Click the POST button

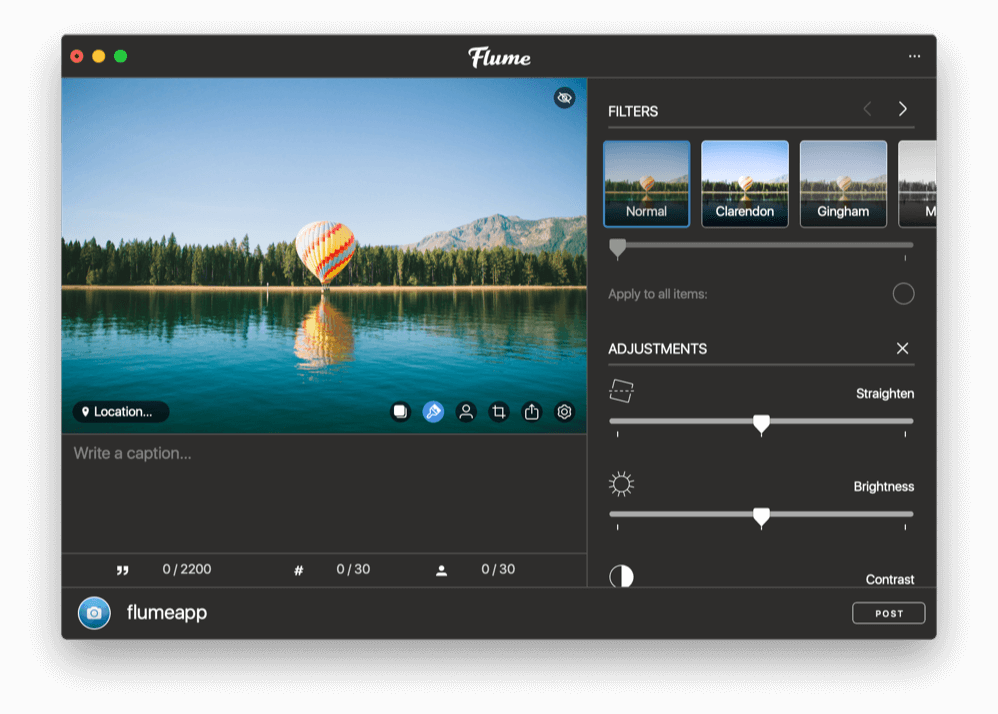889,613
